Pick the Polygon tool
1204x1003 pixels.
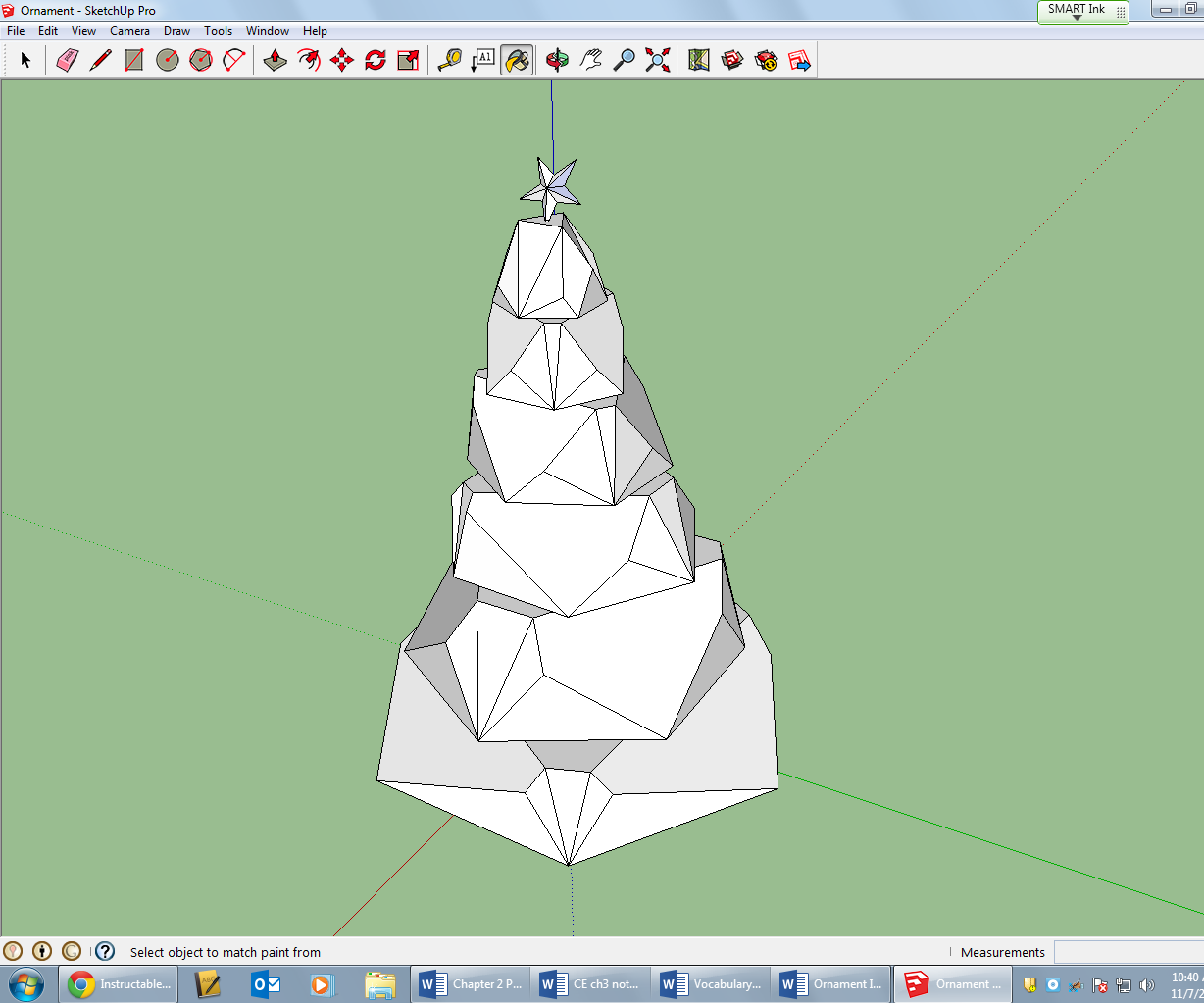[200, 60]
